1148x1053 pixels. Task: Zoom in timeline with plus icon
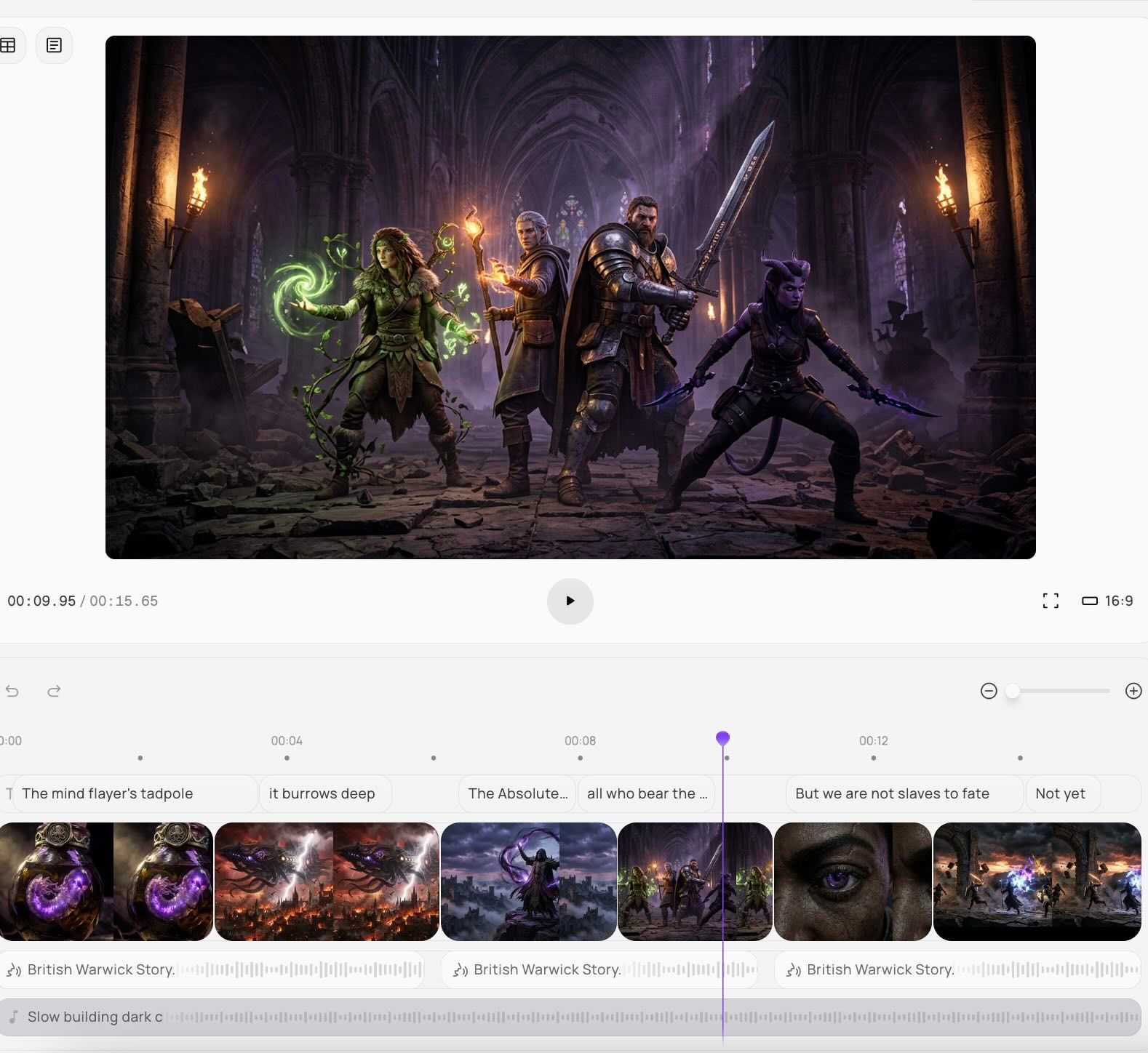(1133, 691)
